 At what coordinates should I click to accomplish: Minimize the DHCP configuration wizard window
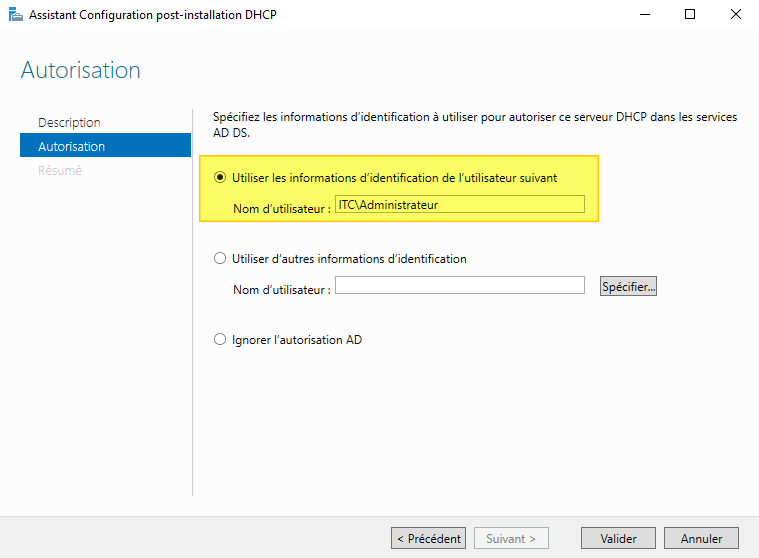(x=642, y=15)
